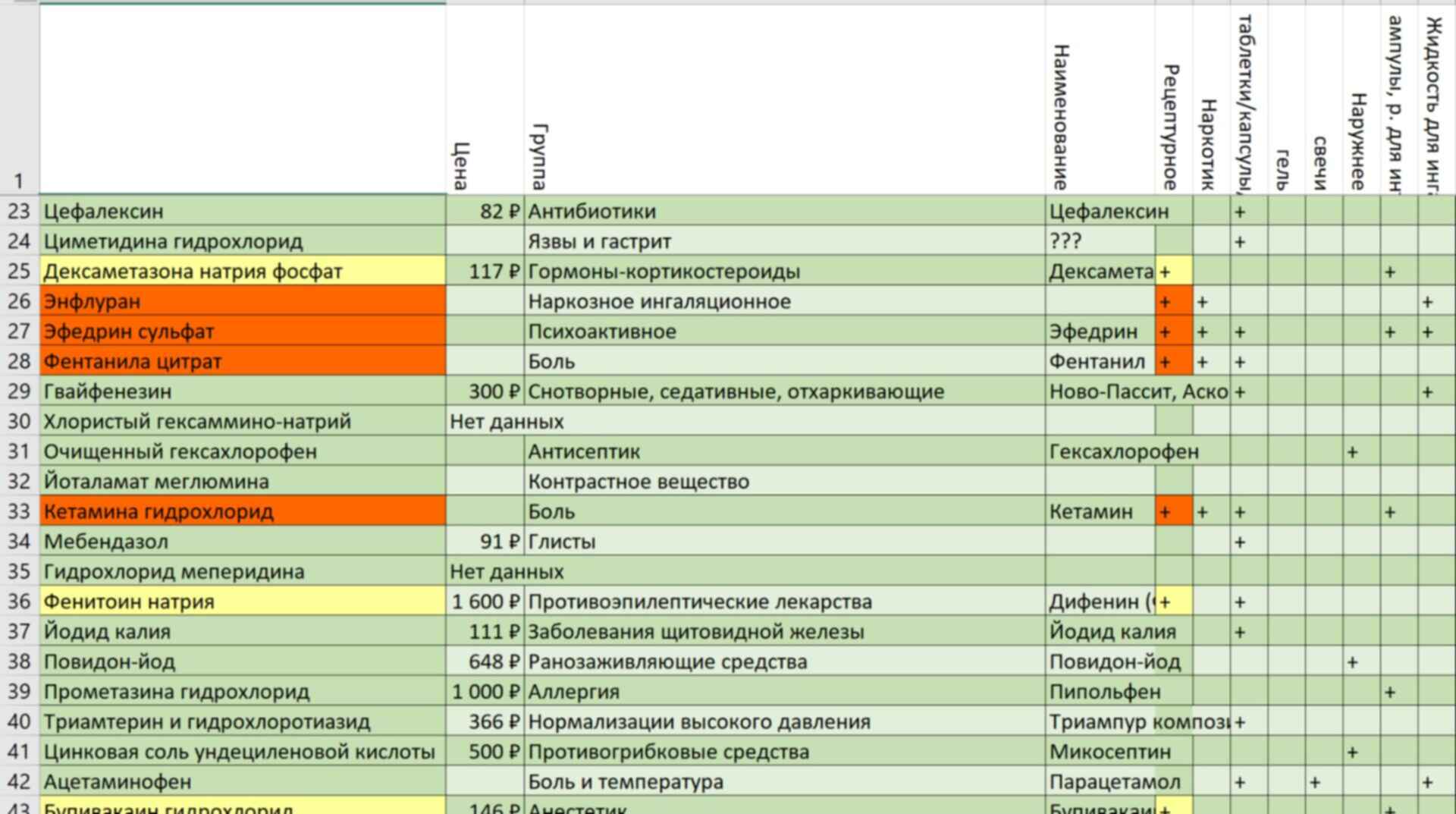Viewport: 1456px width, 814px height.
Task: Click the price cell 648 ₽
Action: coord(485,662)
